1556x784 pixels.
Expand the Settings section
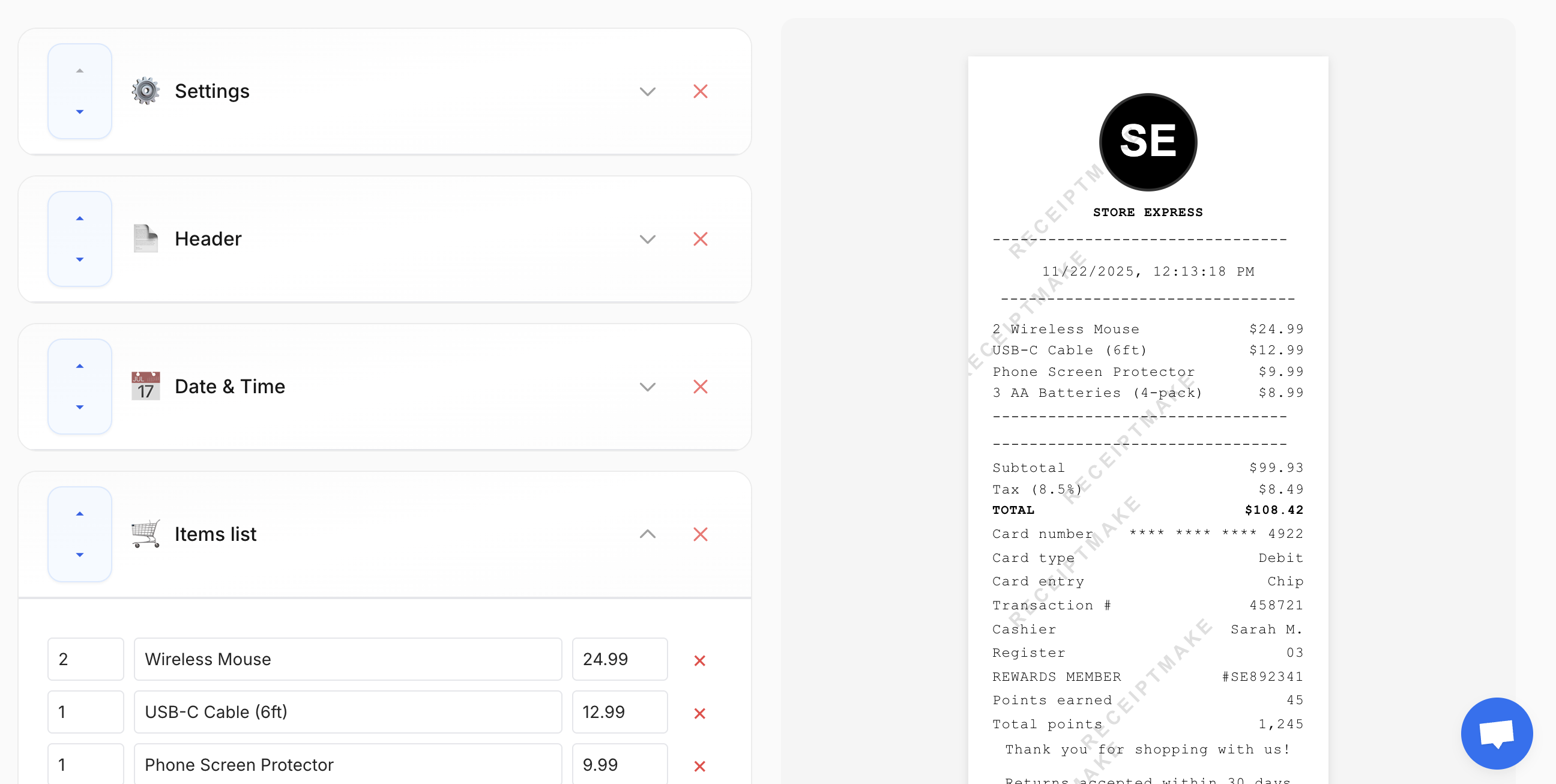click(x=647, y=91)
